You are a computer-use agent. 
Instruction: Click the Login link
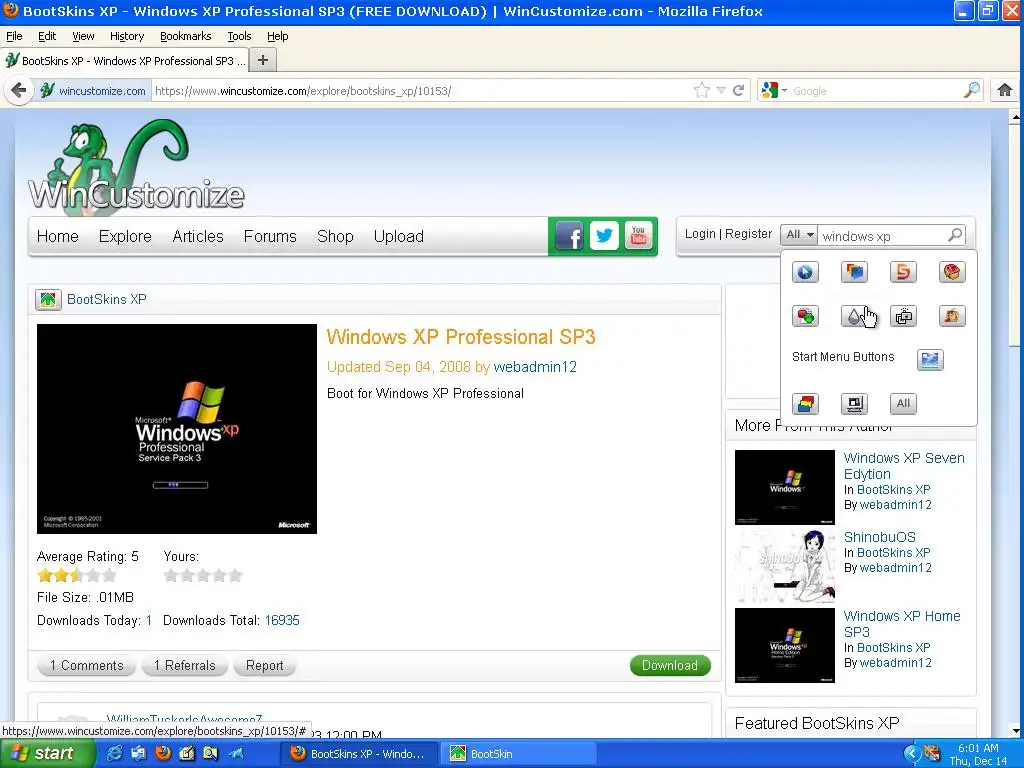click(x=700, y=234)
